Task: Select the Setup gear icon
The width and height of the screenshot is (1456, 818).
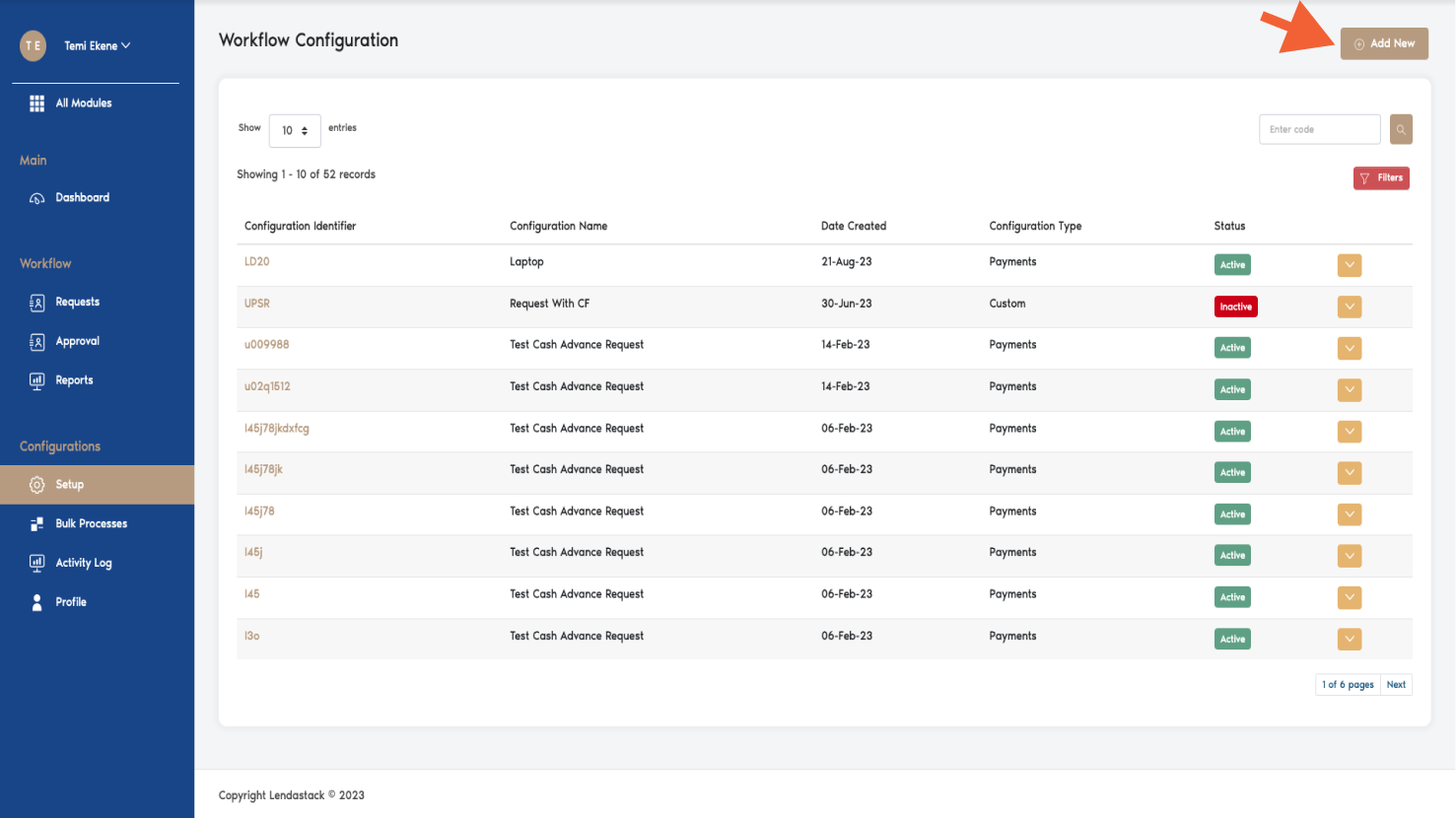Action: [x=36, y=484]
